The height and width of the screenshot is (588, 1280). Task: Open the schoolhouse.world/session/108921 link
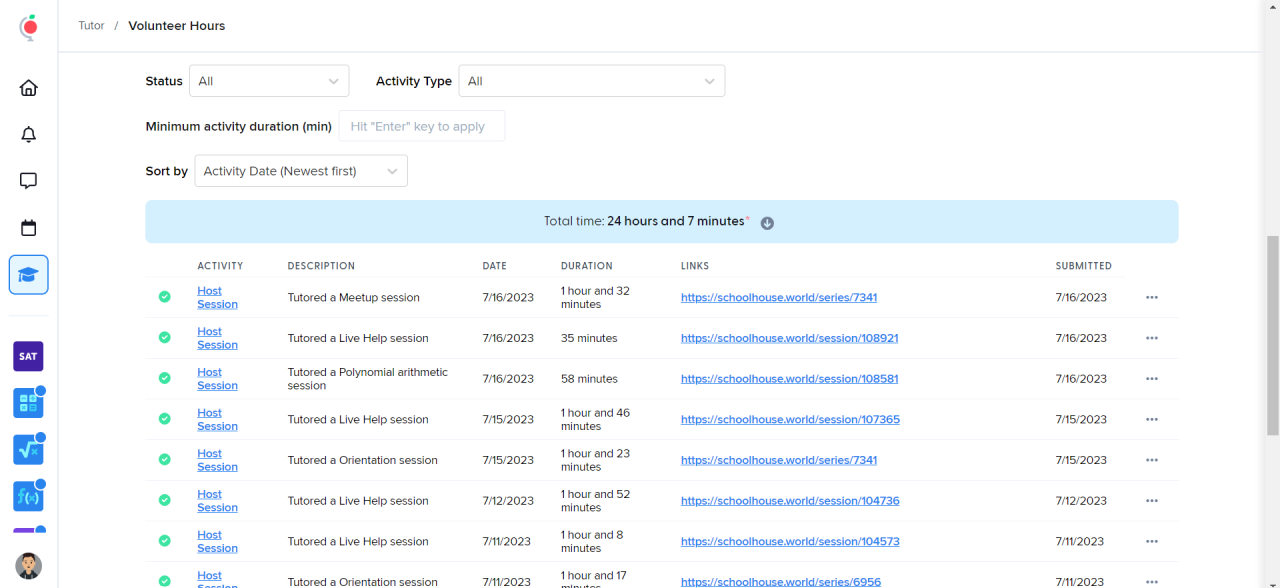pos(789,338)
